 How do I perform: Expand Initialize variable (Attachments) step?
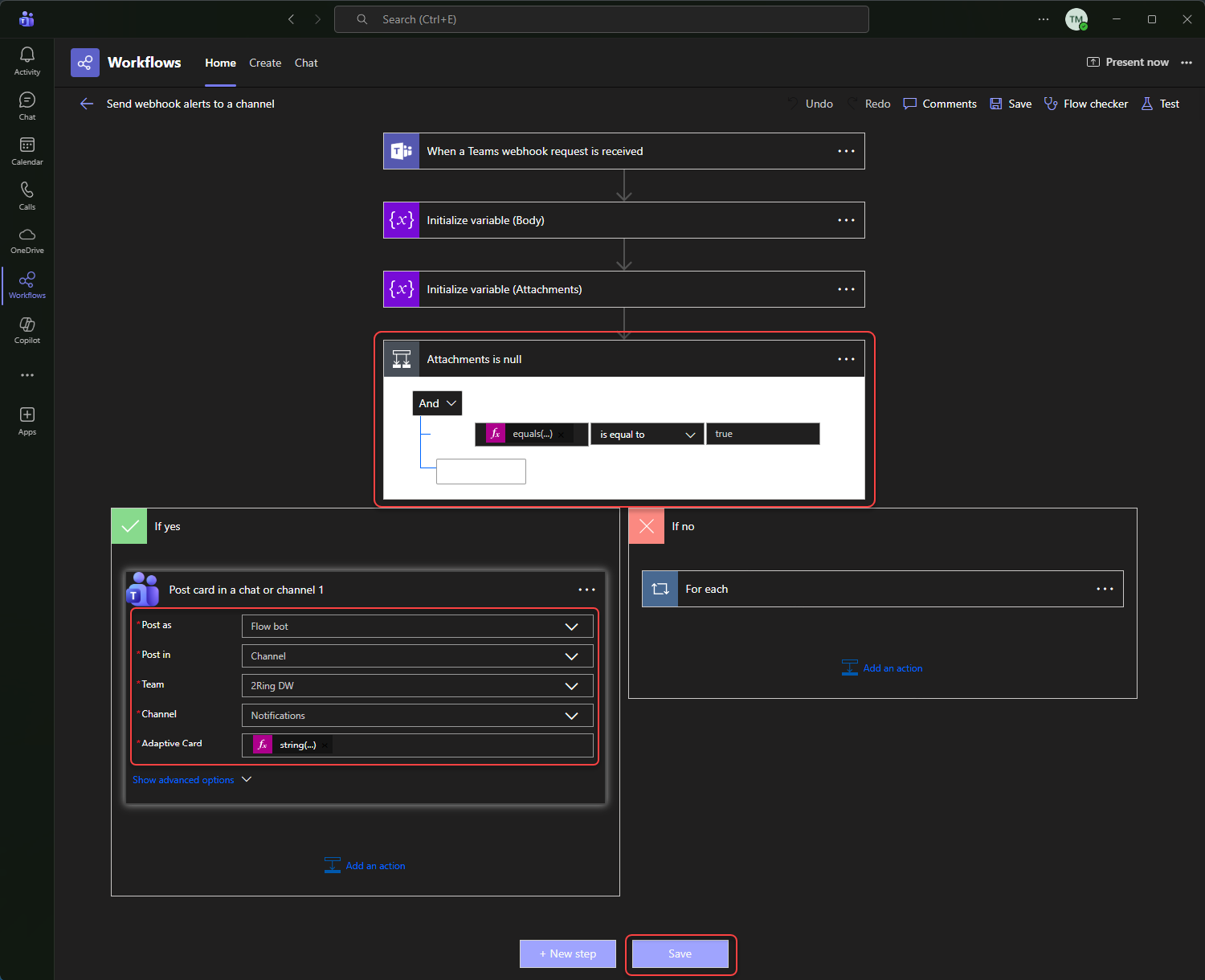[x=624, y=289]
